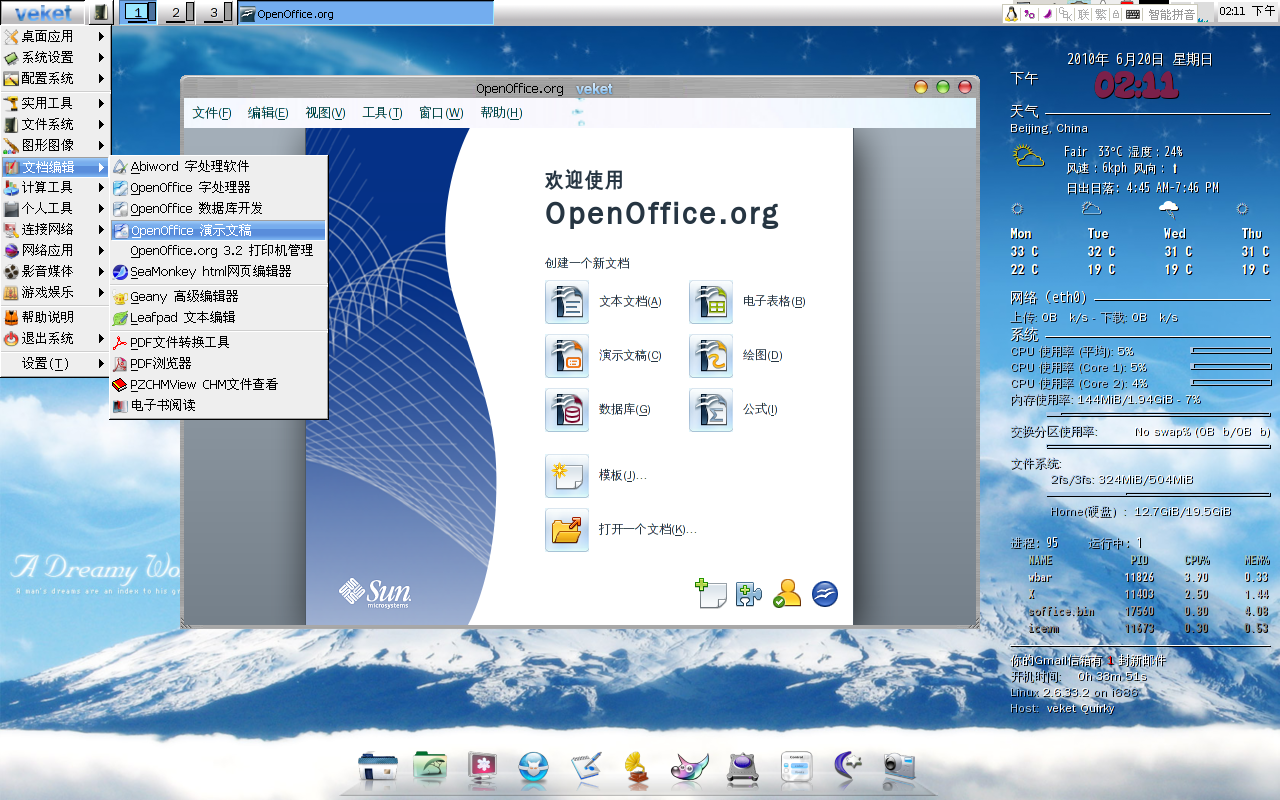
Task: Click the door exit icon next to veket
Action: click(x=100, y=13)
